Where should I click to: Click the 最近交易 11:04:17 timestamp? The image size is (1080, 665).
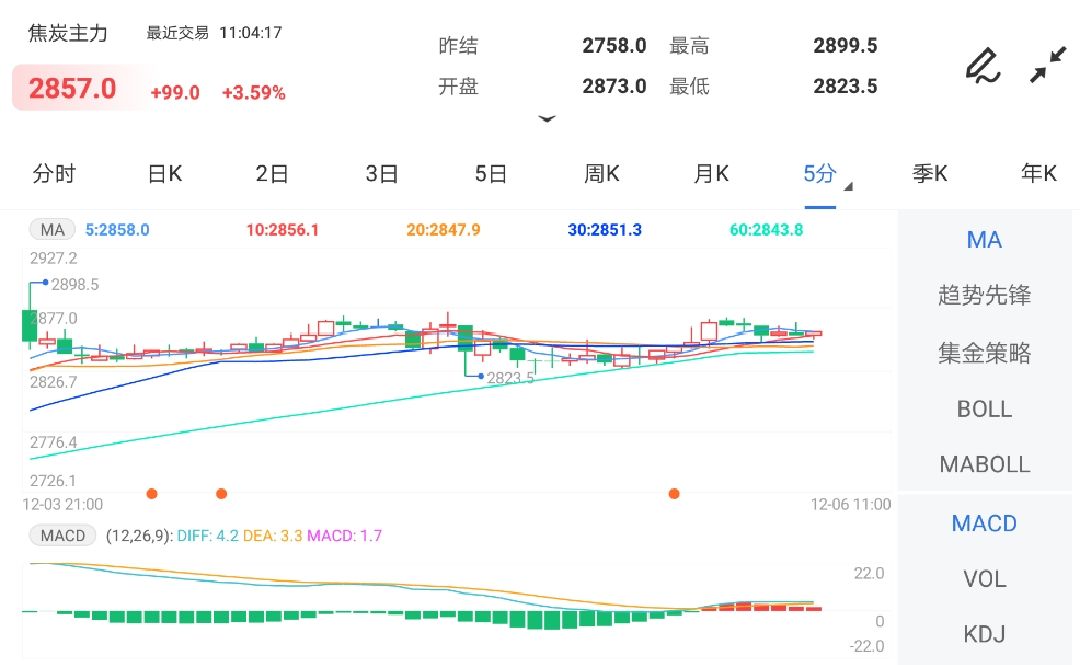214,32
